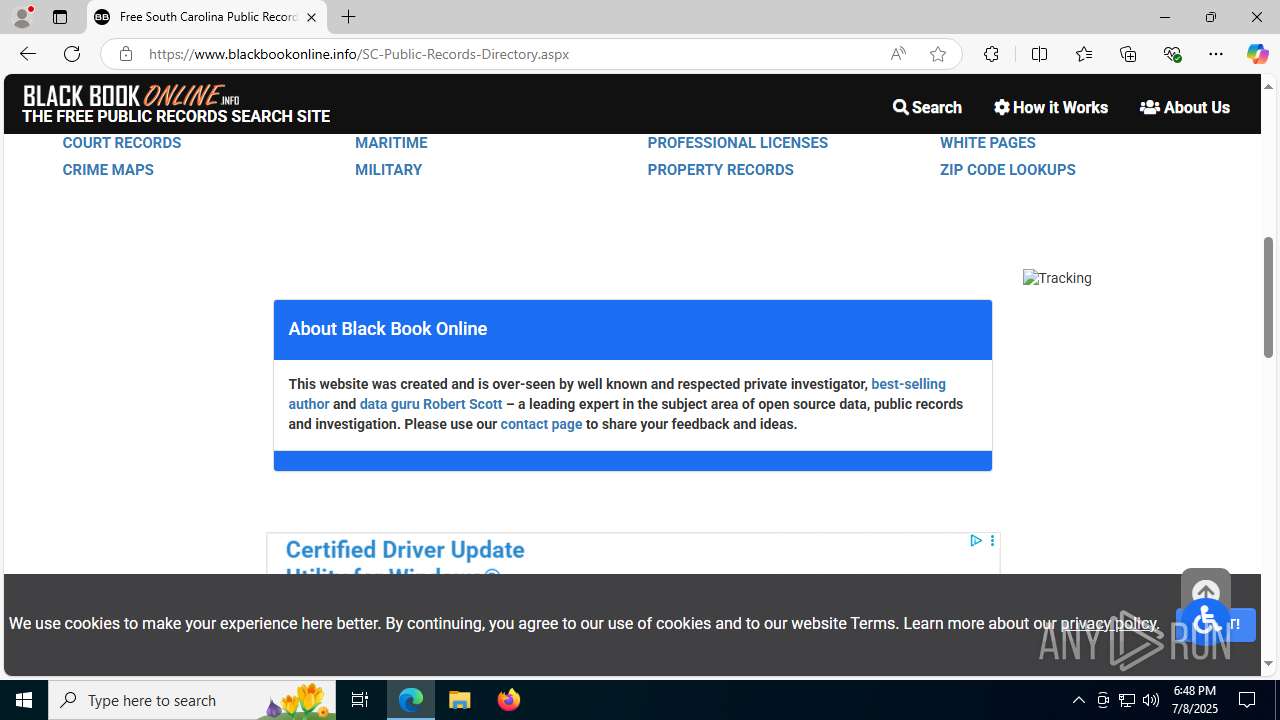The width and height of the screenshot is (1280, 720).
Task: Add page to favorites star icon
Action: tap(938, 54)
